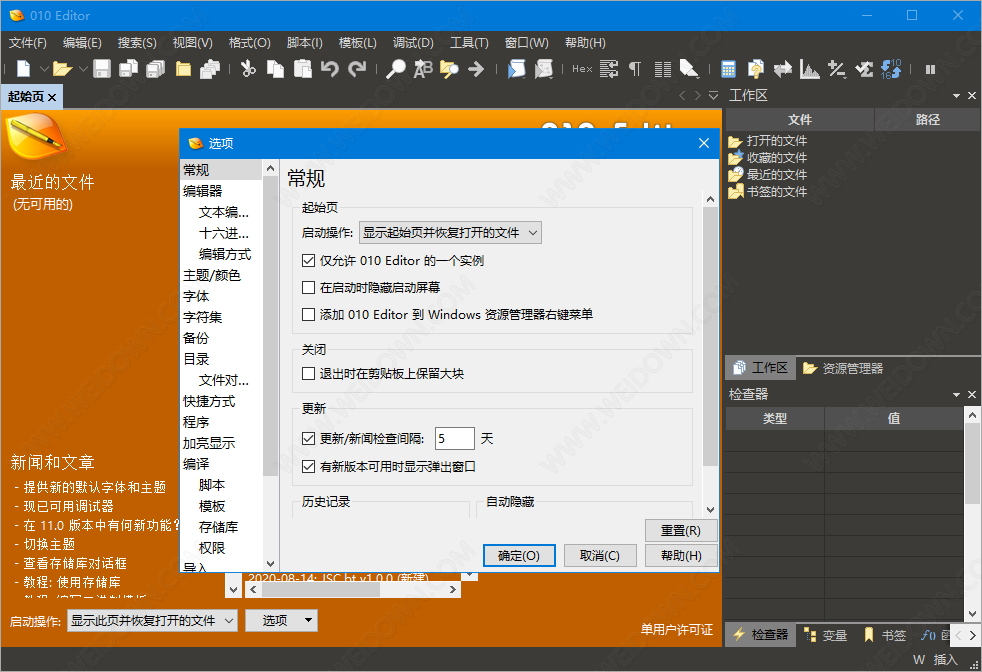Image resolution: width=982 pixels, height=672 pixels.
Task: Open the Workspace panel menu arrow
Action: 956,96
